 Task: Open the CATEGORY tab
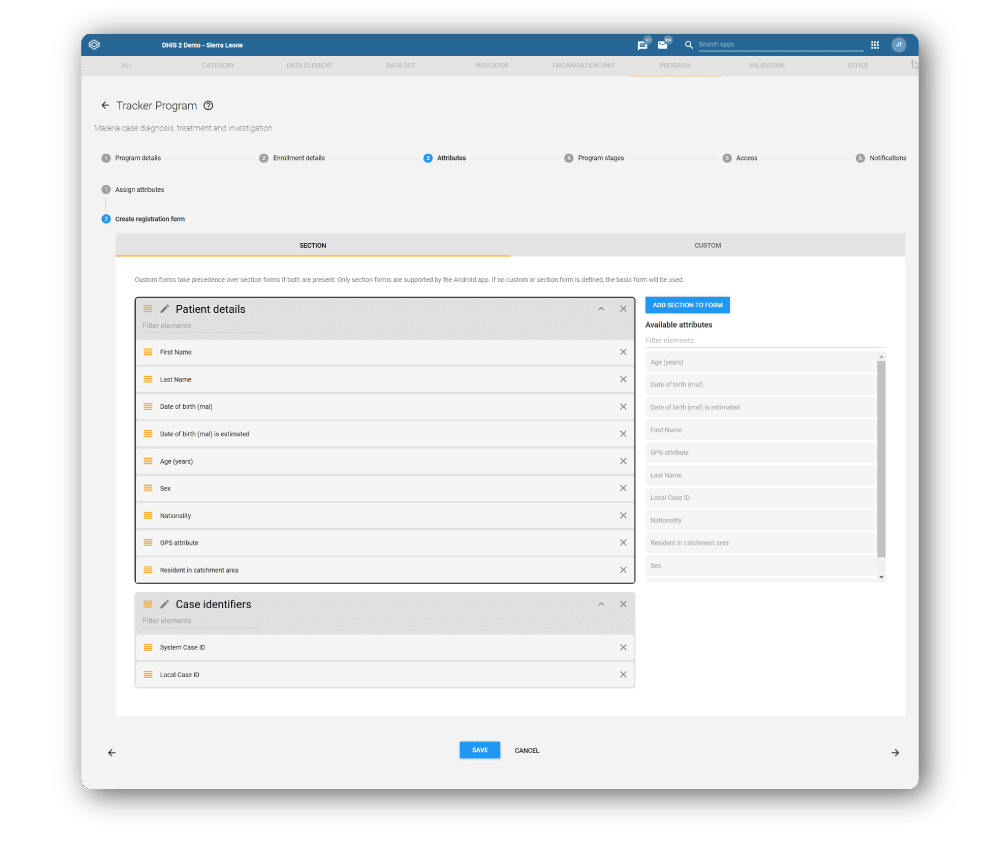218,66
